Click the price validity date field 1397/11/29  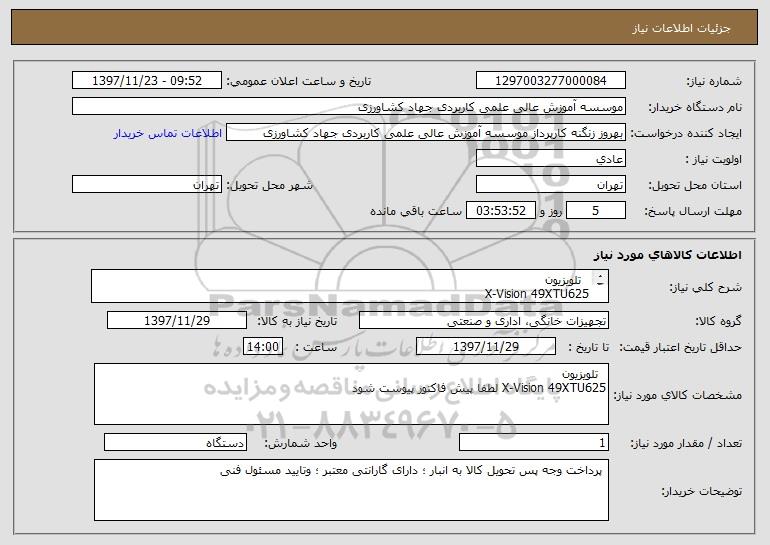click(486, 347)
